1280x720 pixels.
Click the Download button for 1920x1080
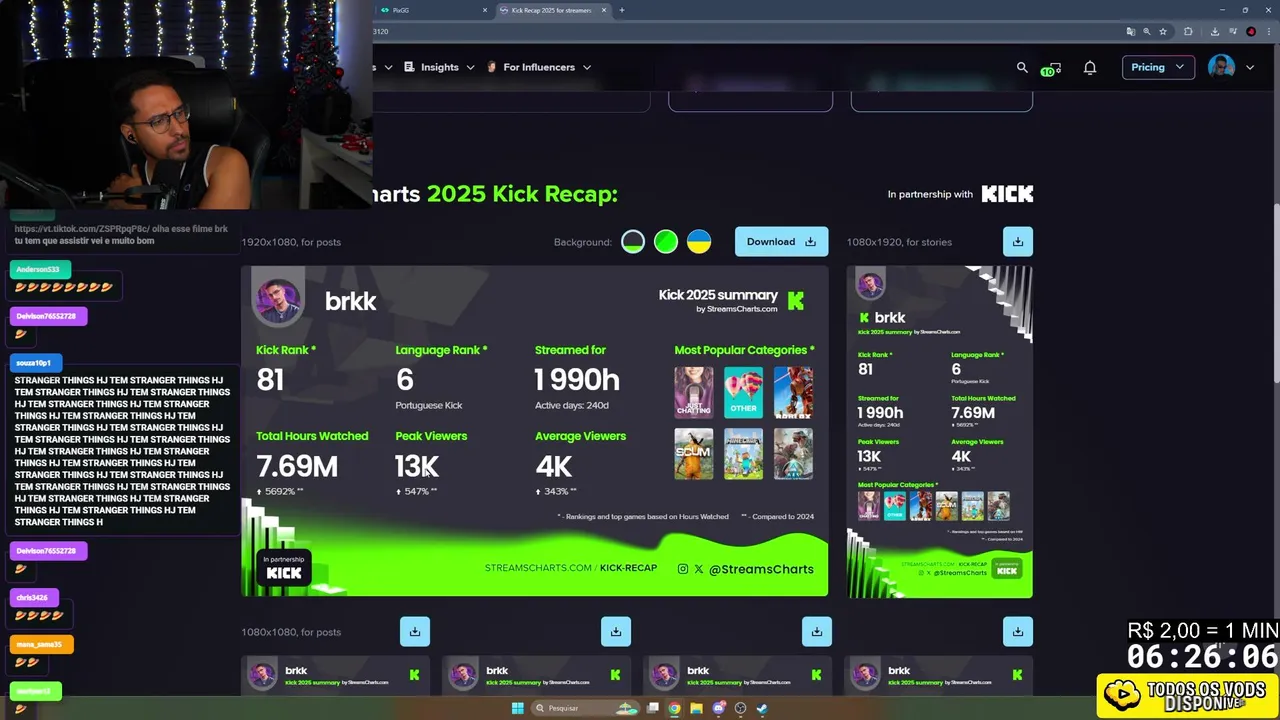(781, 241)
